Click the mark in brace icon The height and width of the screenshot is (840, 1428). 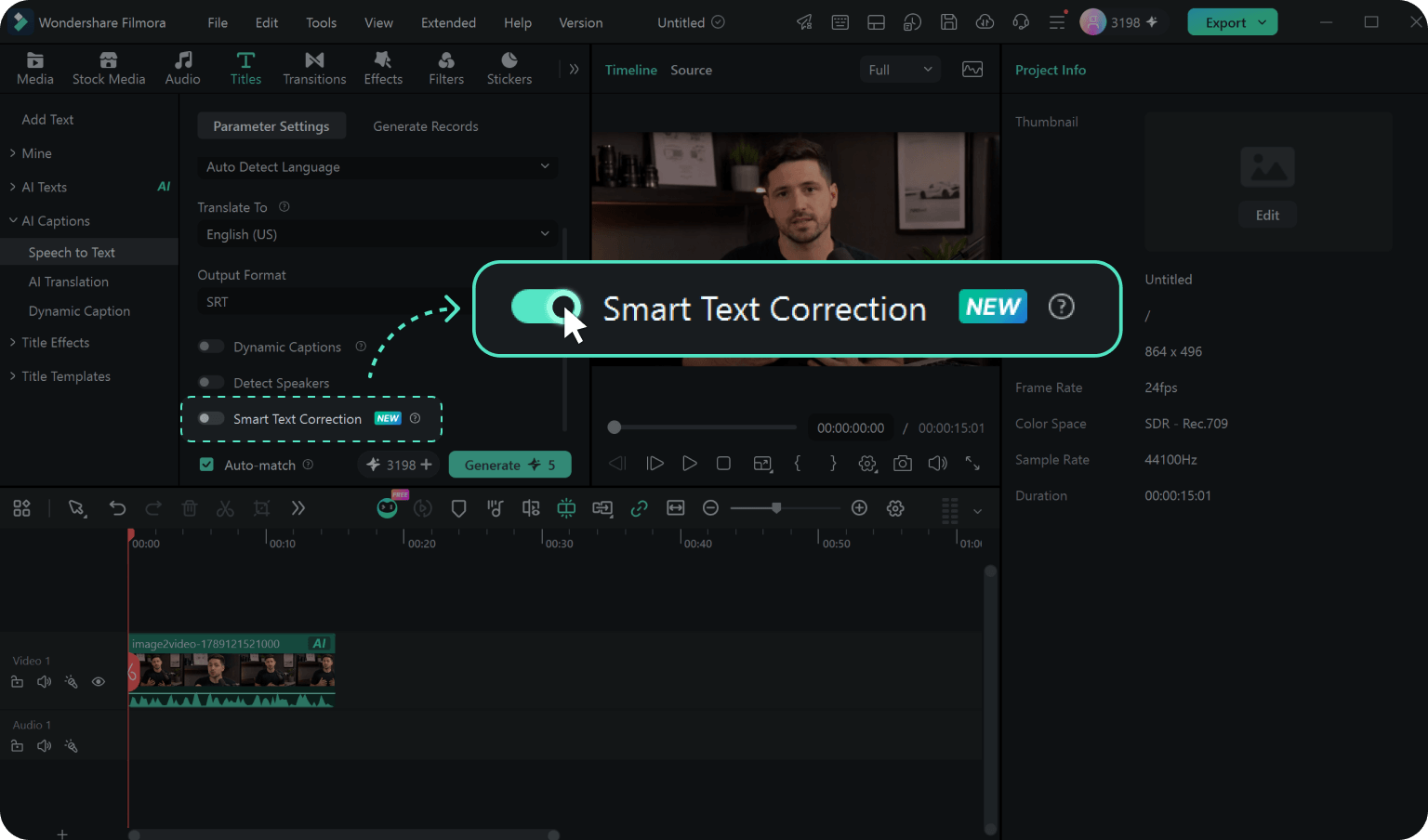[797, 463]
